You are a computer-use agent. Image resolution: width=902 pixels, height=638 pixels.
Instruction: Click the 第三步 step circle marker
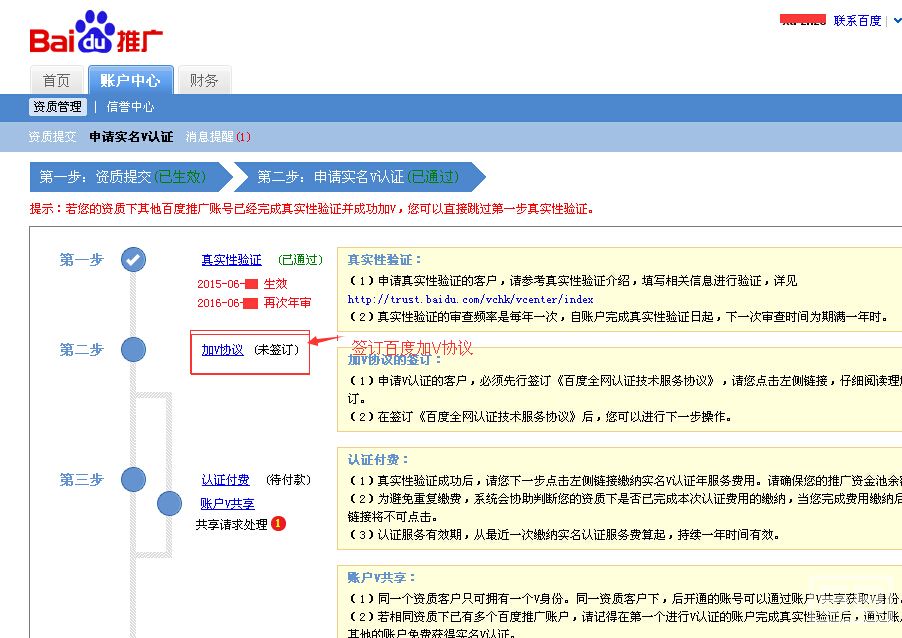tap(133, 479)
